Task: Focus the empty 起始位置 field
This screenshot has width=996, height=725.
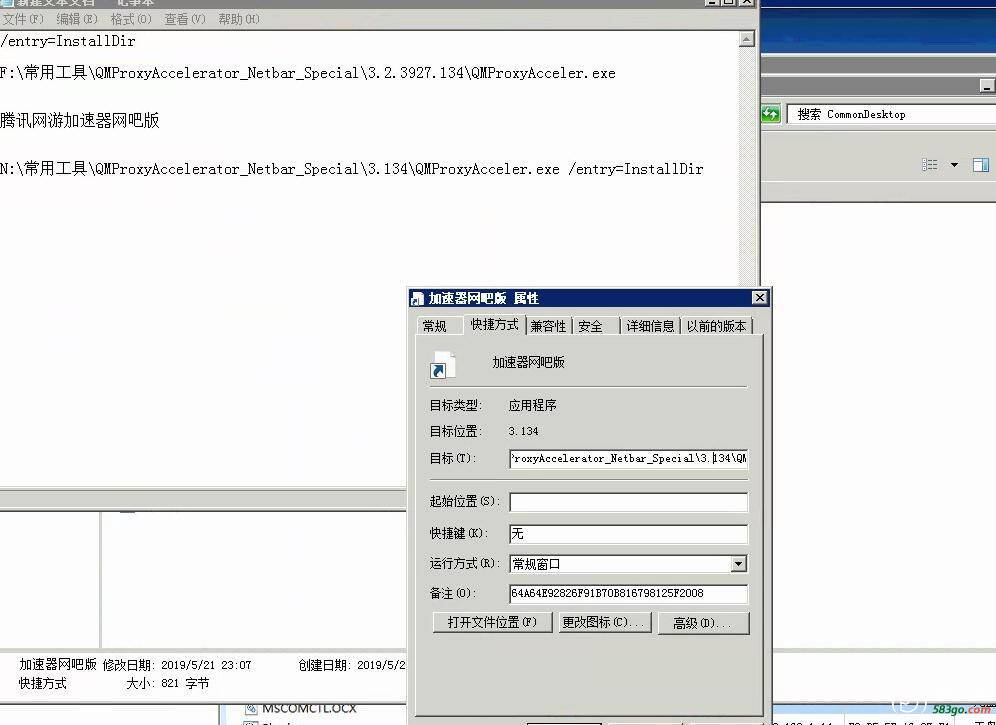Action: [x=628, y=502]
